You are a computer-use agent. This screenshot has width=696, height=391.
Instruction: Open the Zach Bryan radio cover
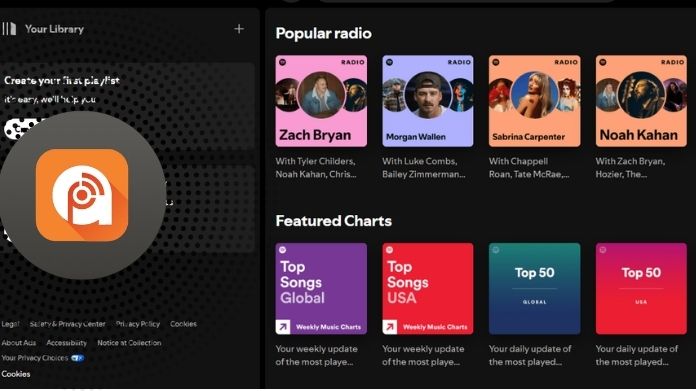(321, 101)
